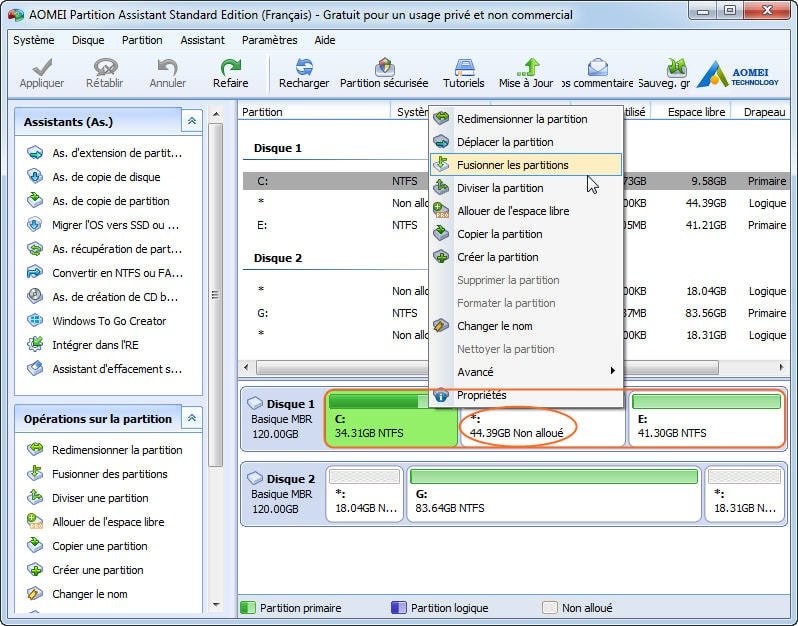Click the Sauveg. gr toolbar icon

(x=676, y=67)
